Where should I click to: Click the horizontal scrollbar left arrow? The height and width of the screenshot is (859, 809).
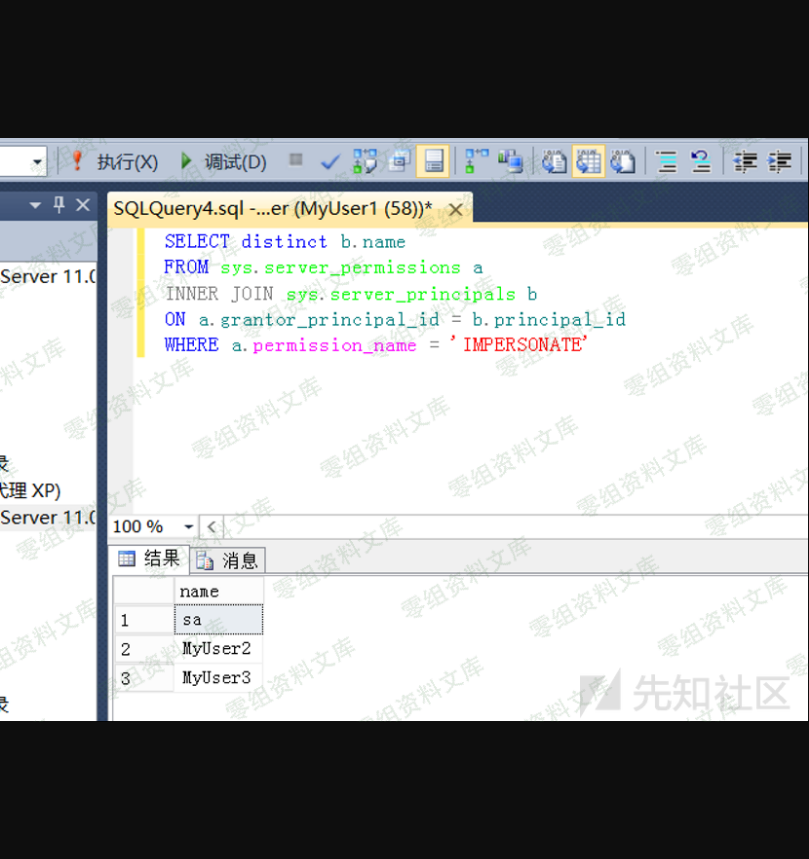coord(211,527)
